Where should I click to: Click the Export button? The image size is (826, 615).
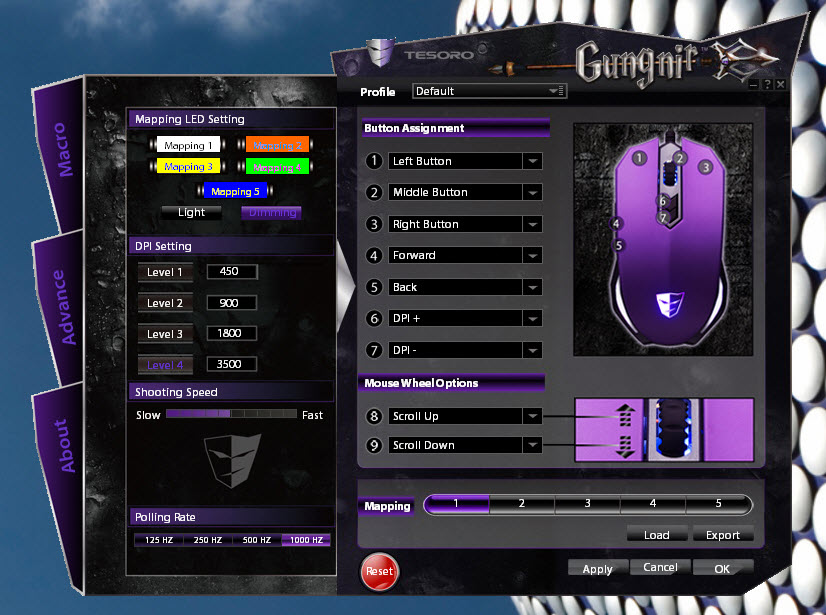tap(723, 534)
